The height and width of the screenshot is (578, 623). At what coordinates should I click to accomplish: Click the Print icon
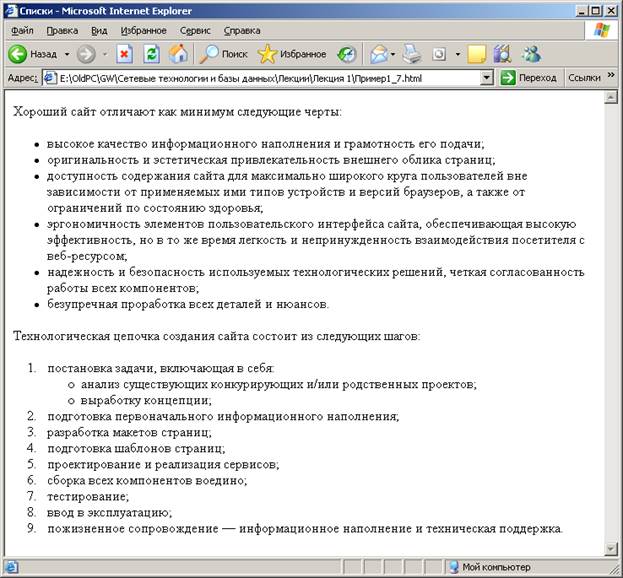pyautogui.click(x=412, y=54)
